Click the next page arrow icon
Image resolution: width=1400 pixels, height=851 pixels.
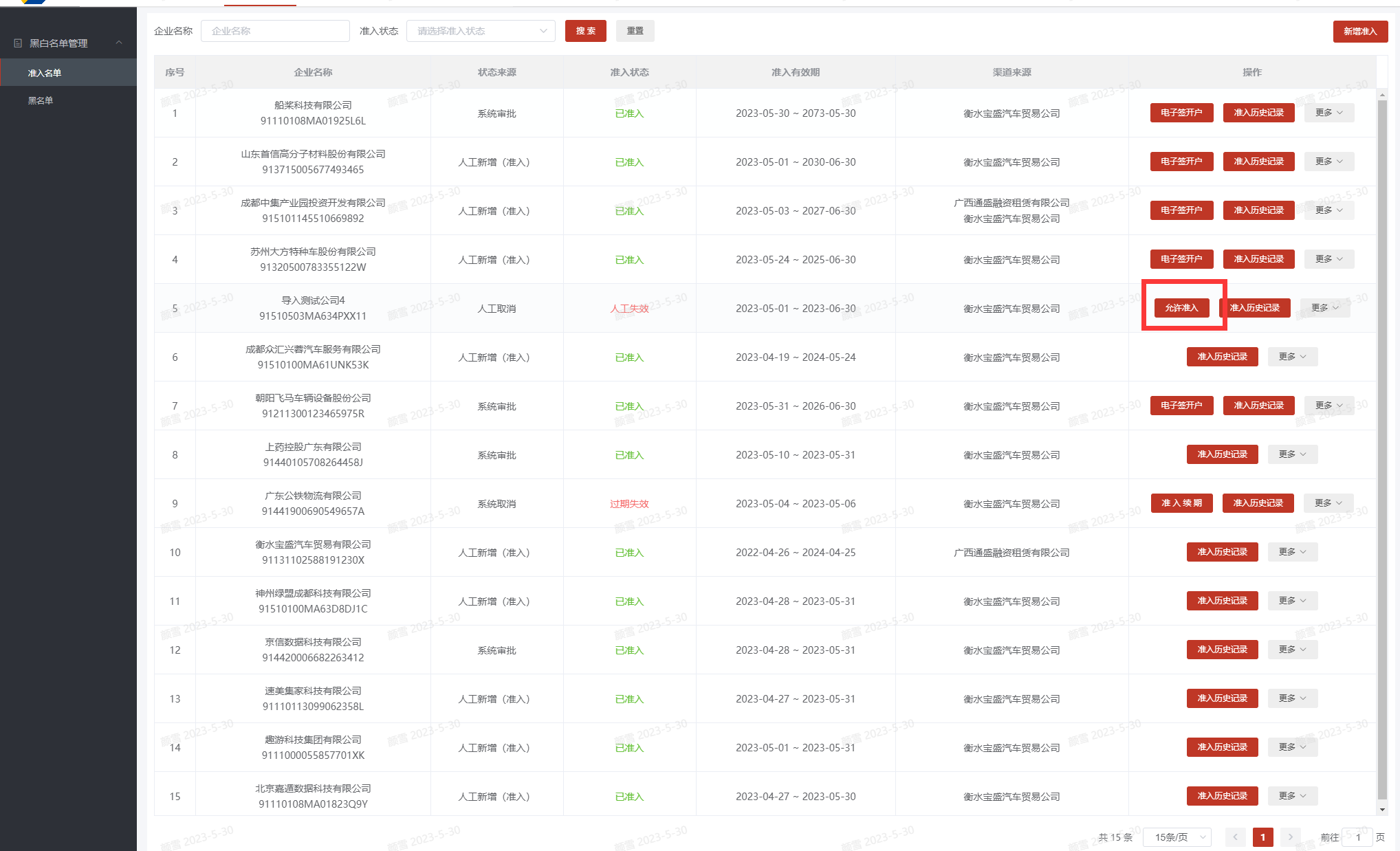pos(1290,837)
